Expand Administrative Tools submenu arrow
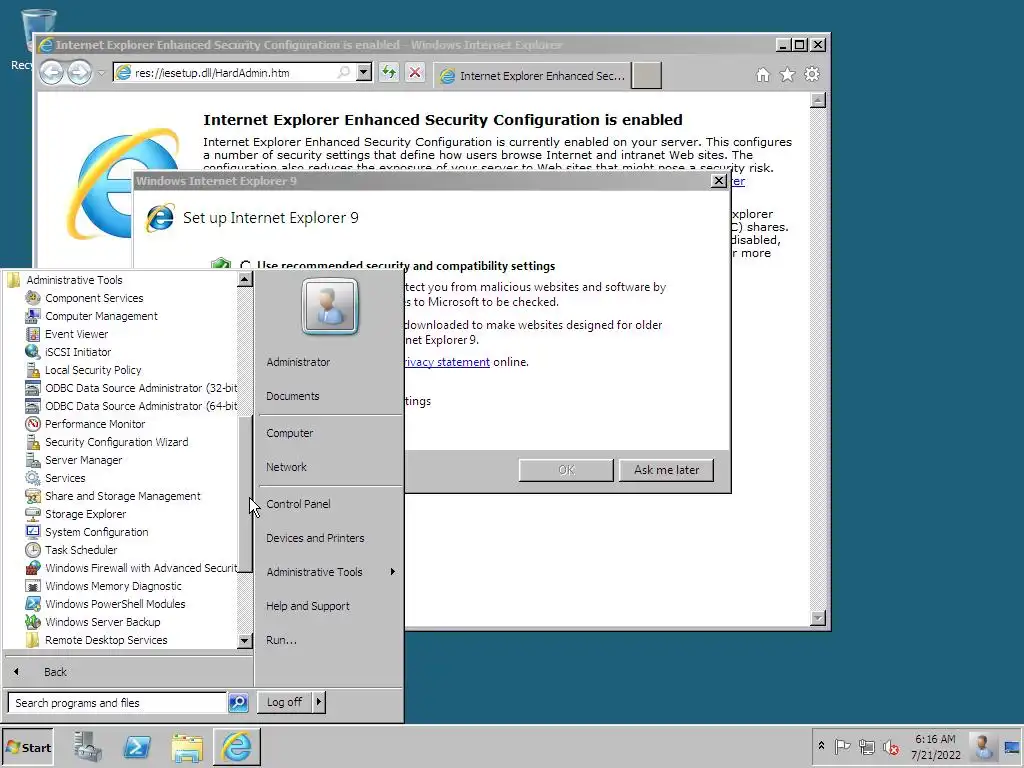This screenshot has height=768, width=1024. pyautogui.click(x=392, y=572)
